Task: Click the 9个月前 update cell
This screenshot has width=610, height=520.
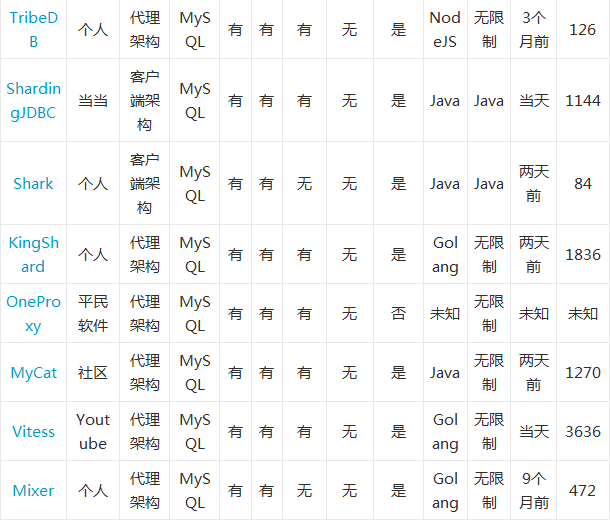Action: click(x=534, y=491)
